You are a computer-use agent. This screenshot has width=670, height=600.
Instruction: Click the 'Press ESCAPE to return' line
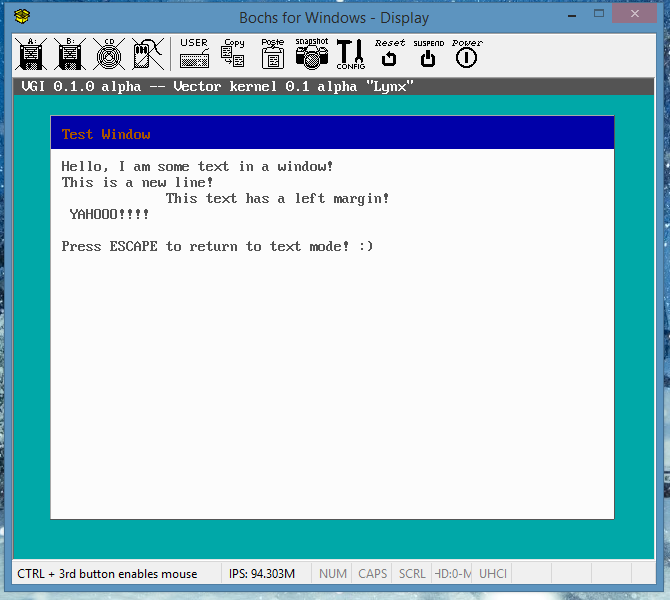click(x=217, y=246)
